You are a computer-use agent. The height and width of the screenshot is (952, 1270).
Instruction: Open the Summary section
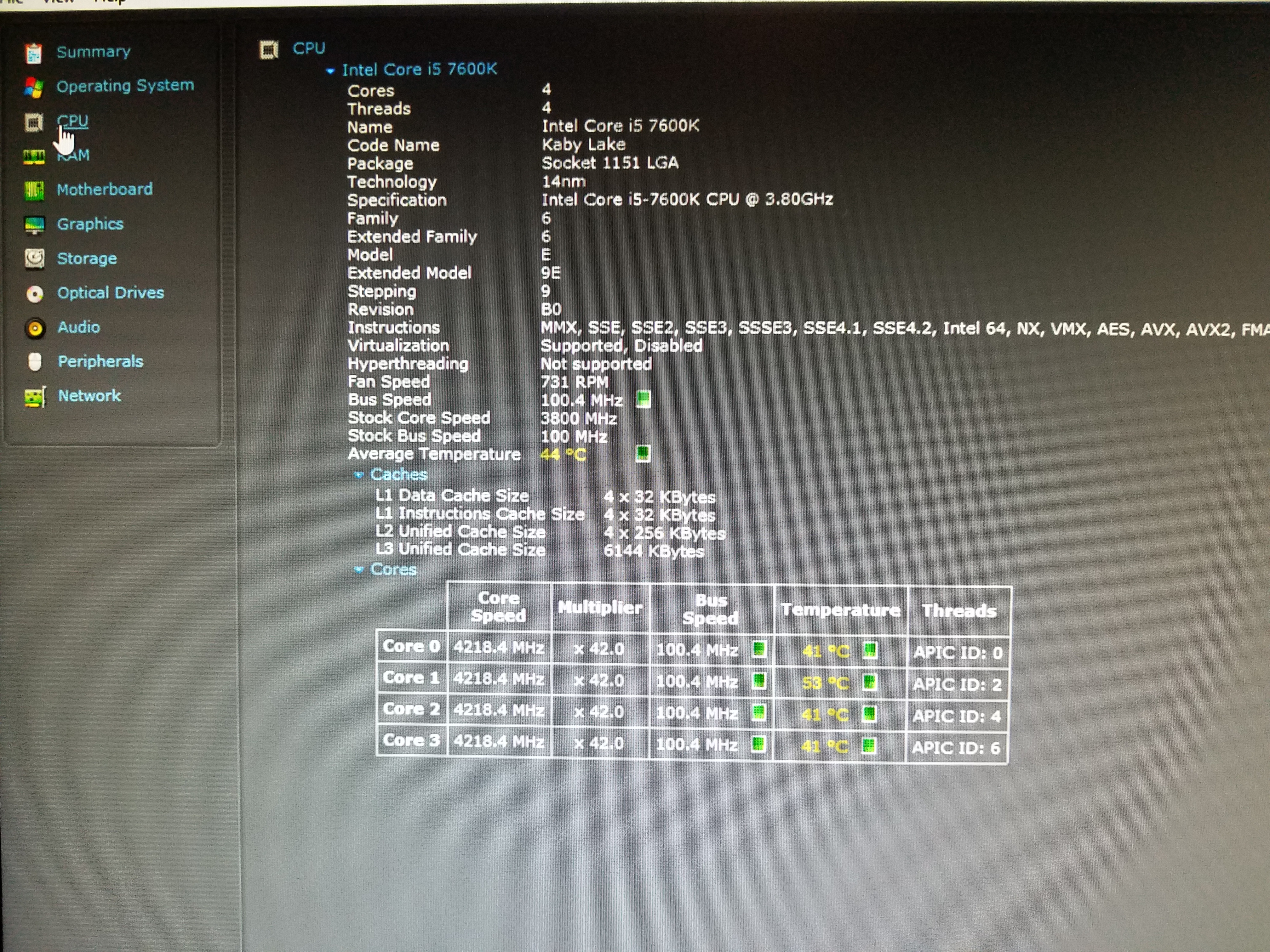click(x=94, y=52)
